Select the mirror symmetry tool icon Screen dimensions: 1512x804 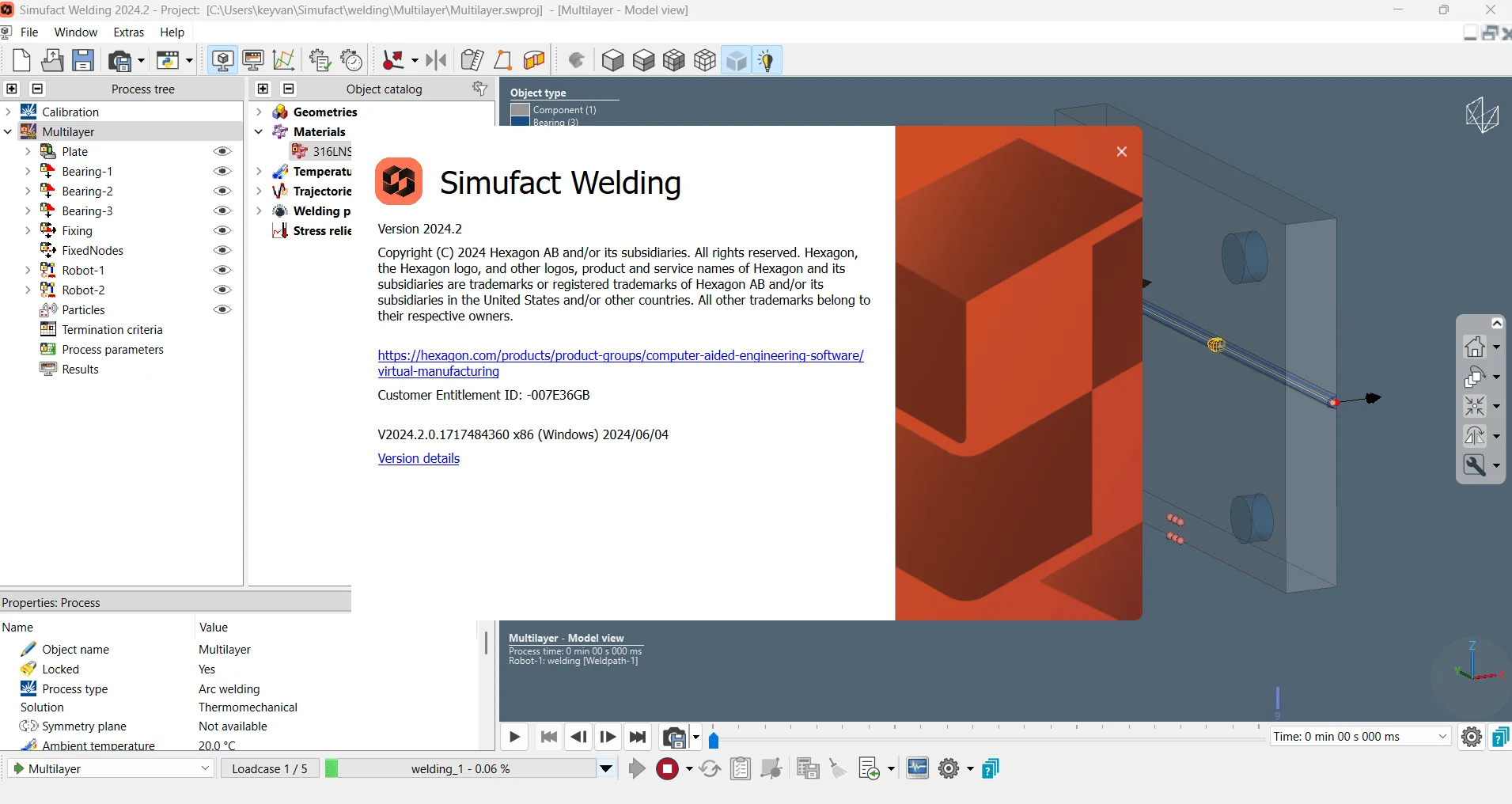coord(436,60)
